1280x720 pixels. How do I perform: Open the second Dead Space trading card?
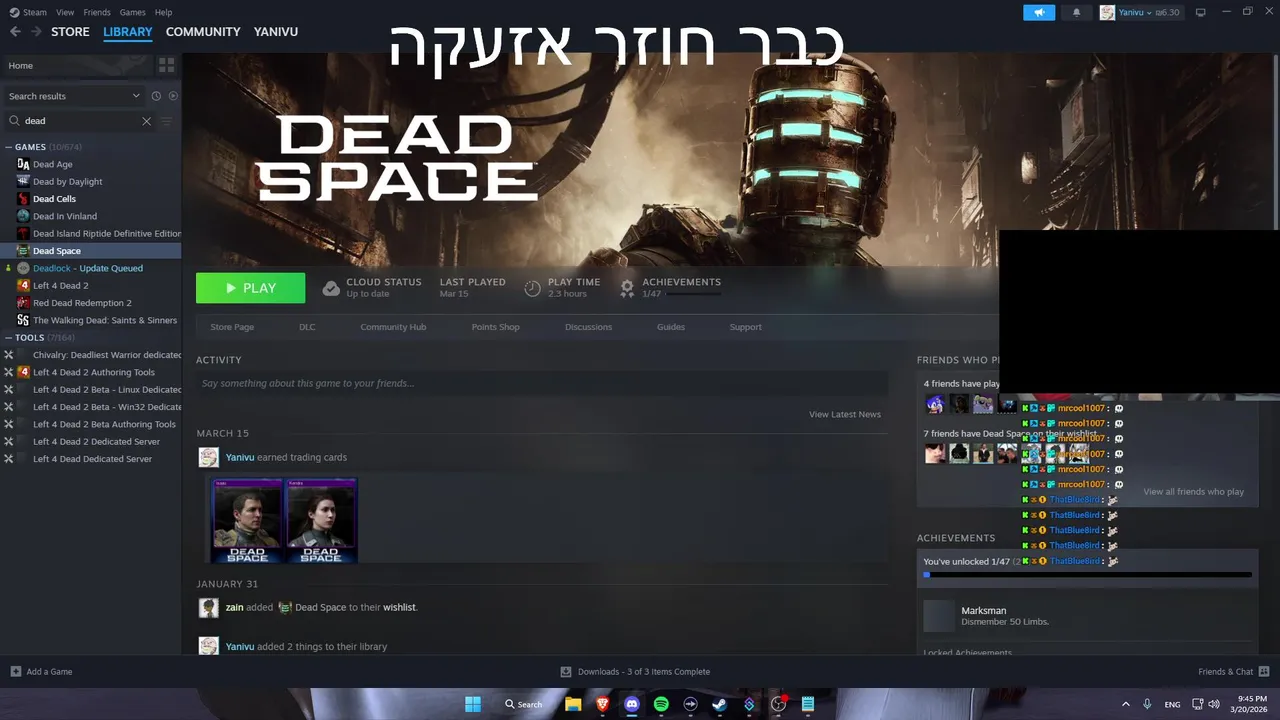pos(321,521)
